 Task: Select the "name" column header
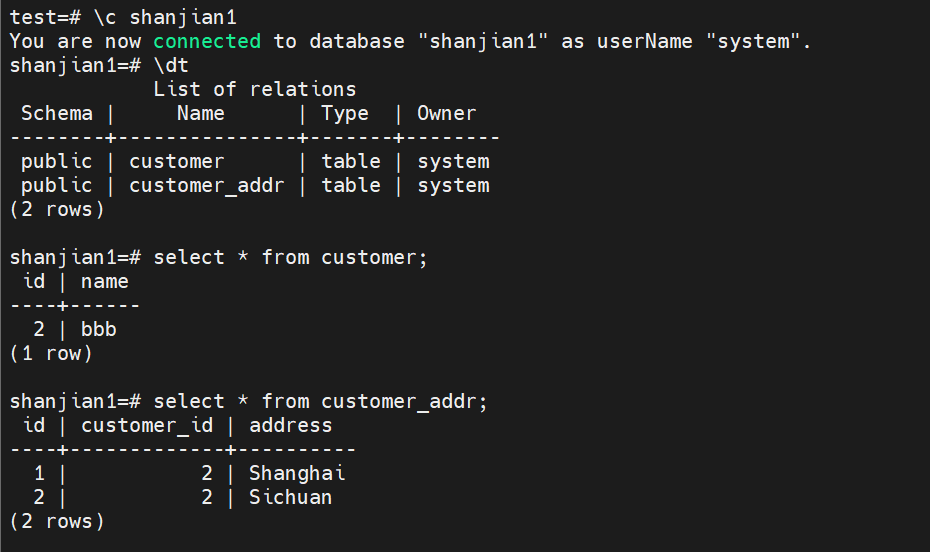click(105, 281)
